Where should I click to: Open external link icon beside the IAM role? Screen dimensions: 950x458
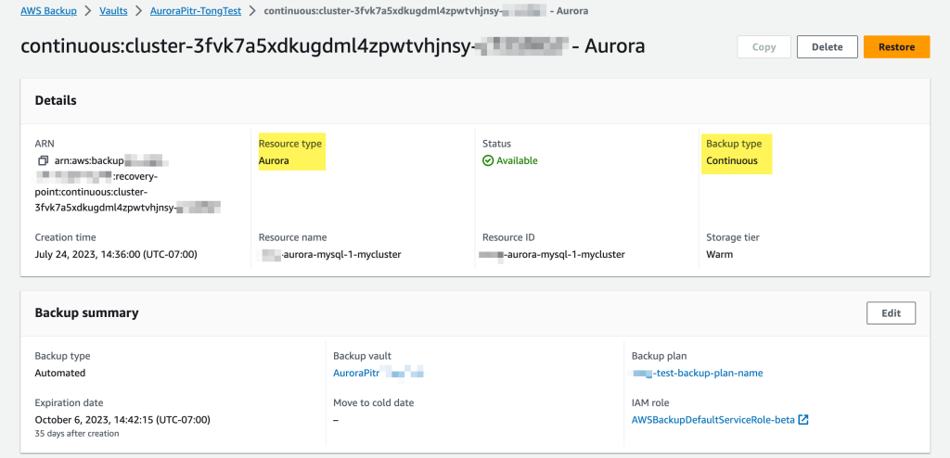point(803,419)
